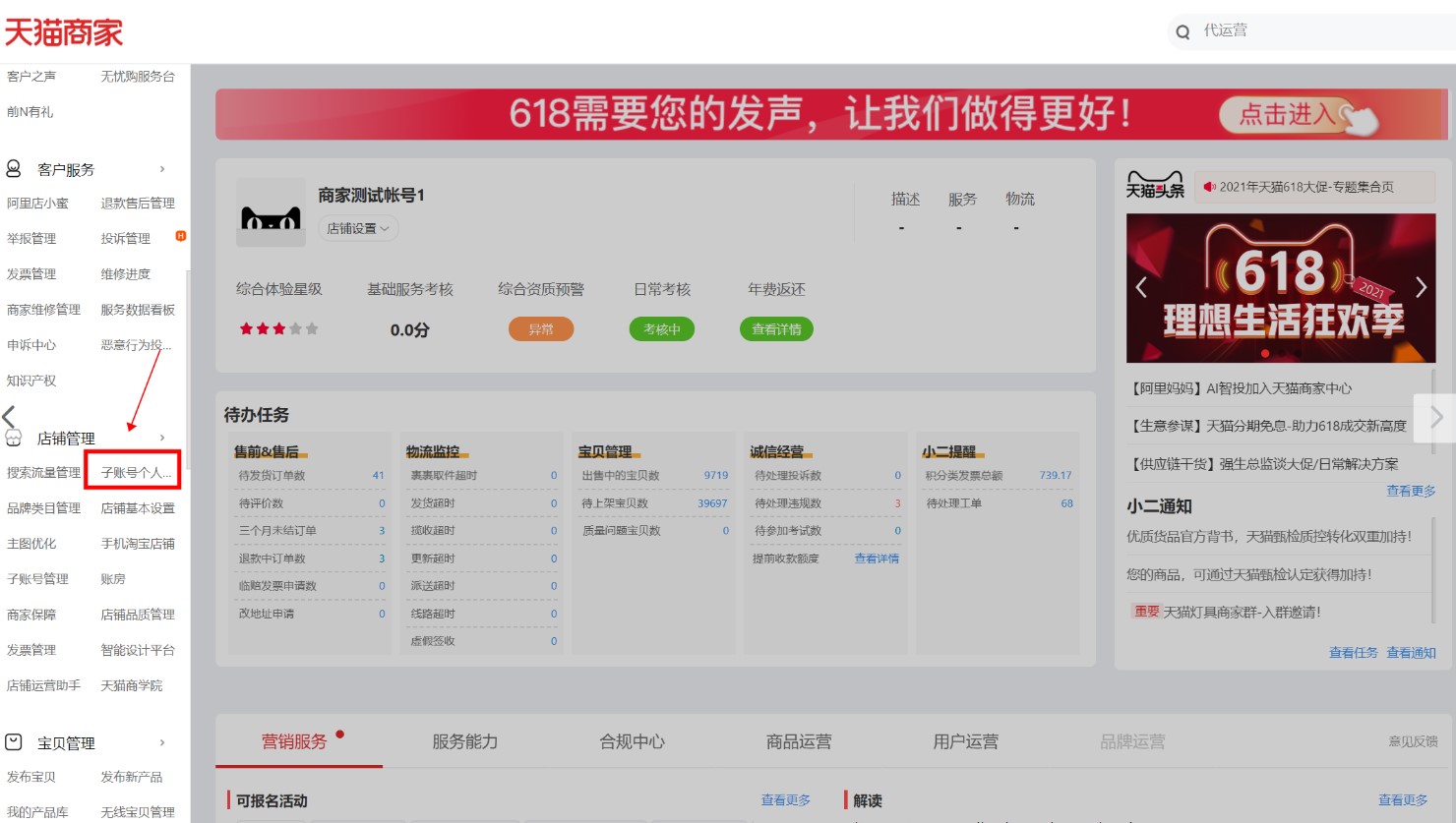Open the 店铺设置 dropdown
Screen dimensions: 1456x823
[358, 228]
